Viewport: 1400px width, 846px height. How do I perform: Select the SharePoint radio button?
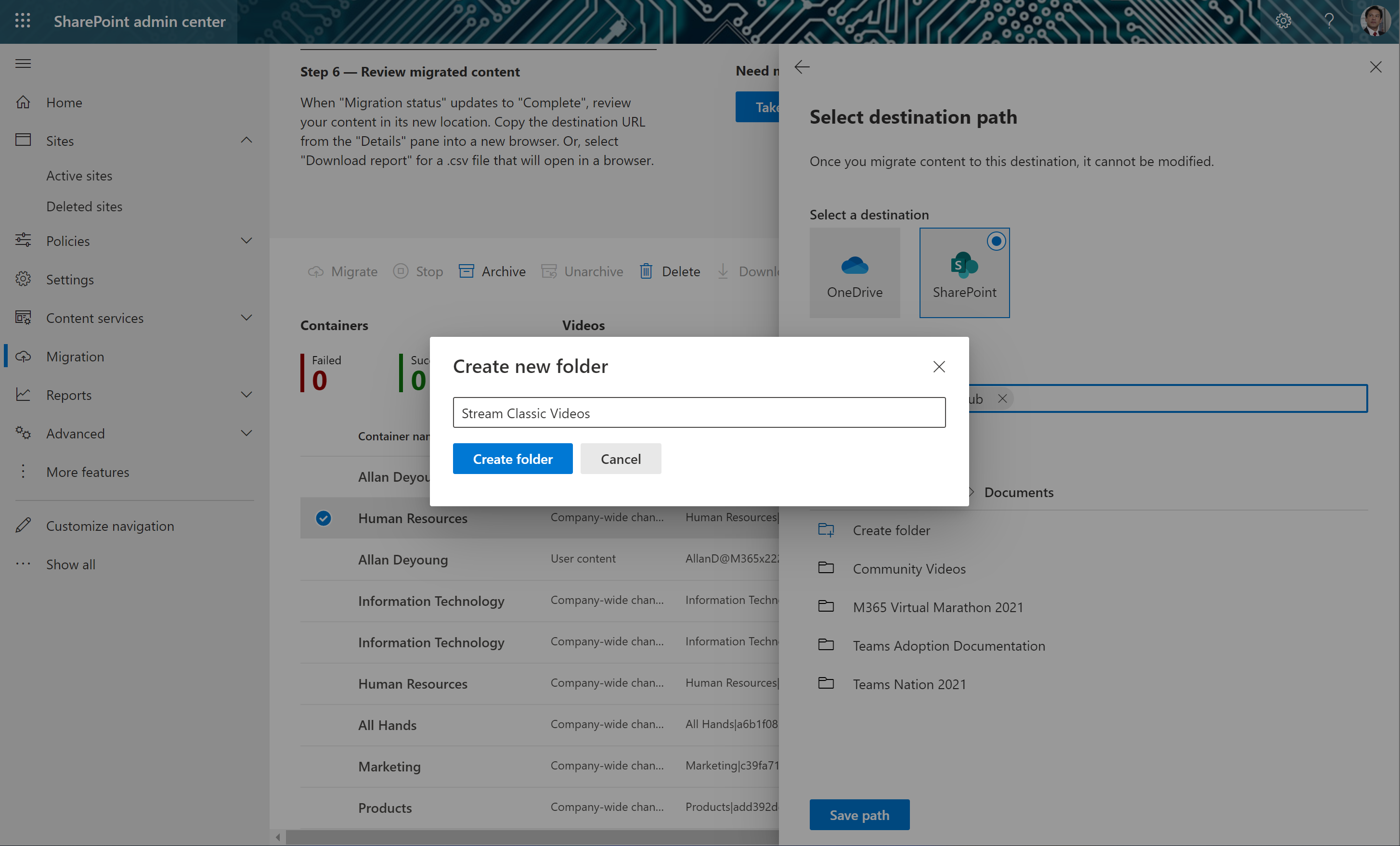click(x=996, y=241)
